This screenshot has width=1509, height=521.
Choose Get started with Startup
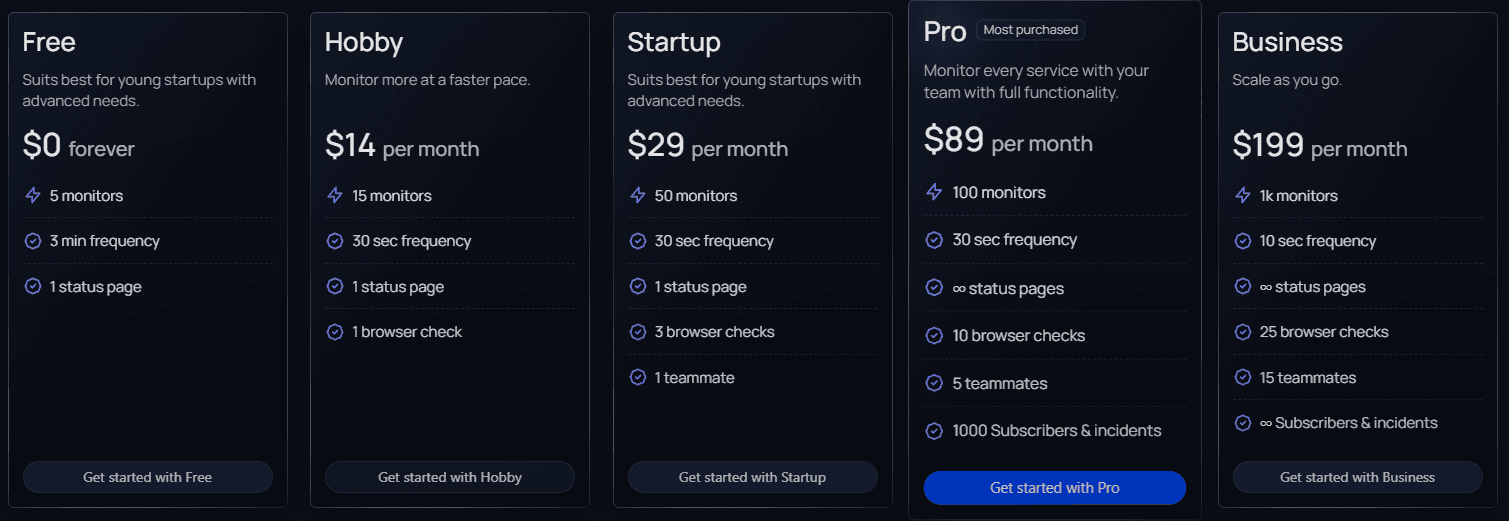[x=752, y=477]
